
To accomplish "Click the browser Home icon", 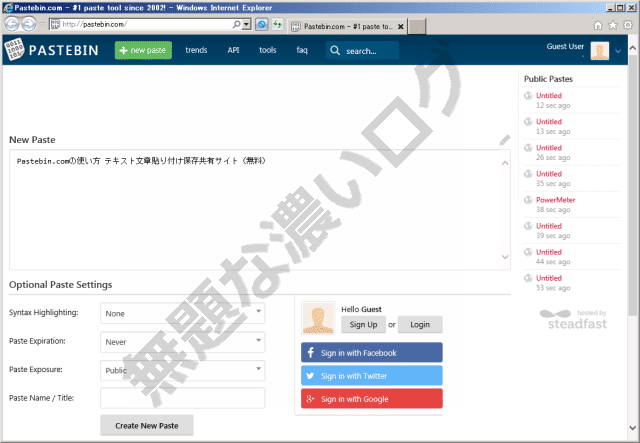I will [x=598, y=26].
